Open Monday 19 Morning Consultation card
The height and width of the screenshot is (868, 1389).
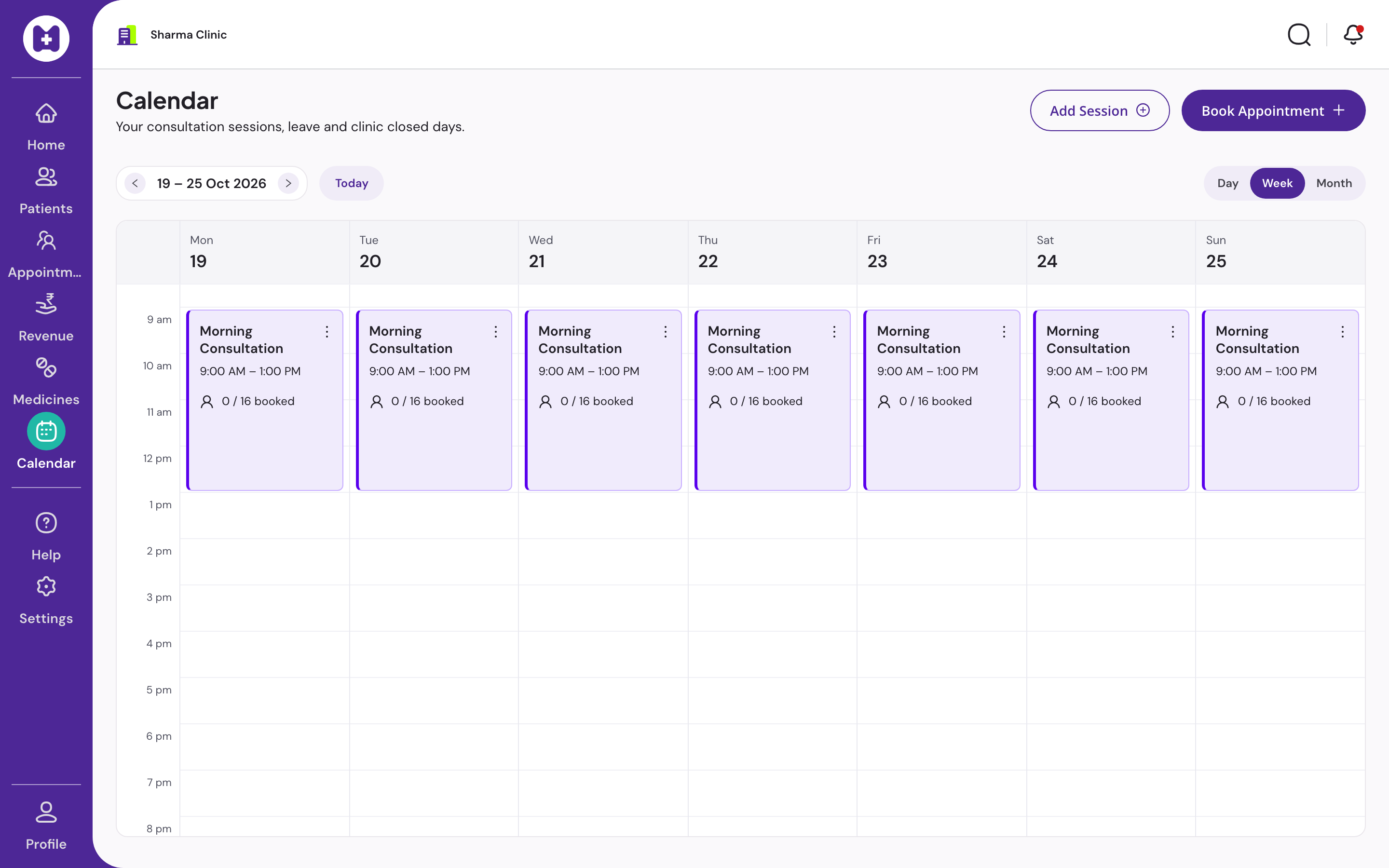click(265, 400)
